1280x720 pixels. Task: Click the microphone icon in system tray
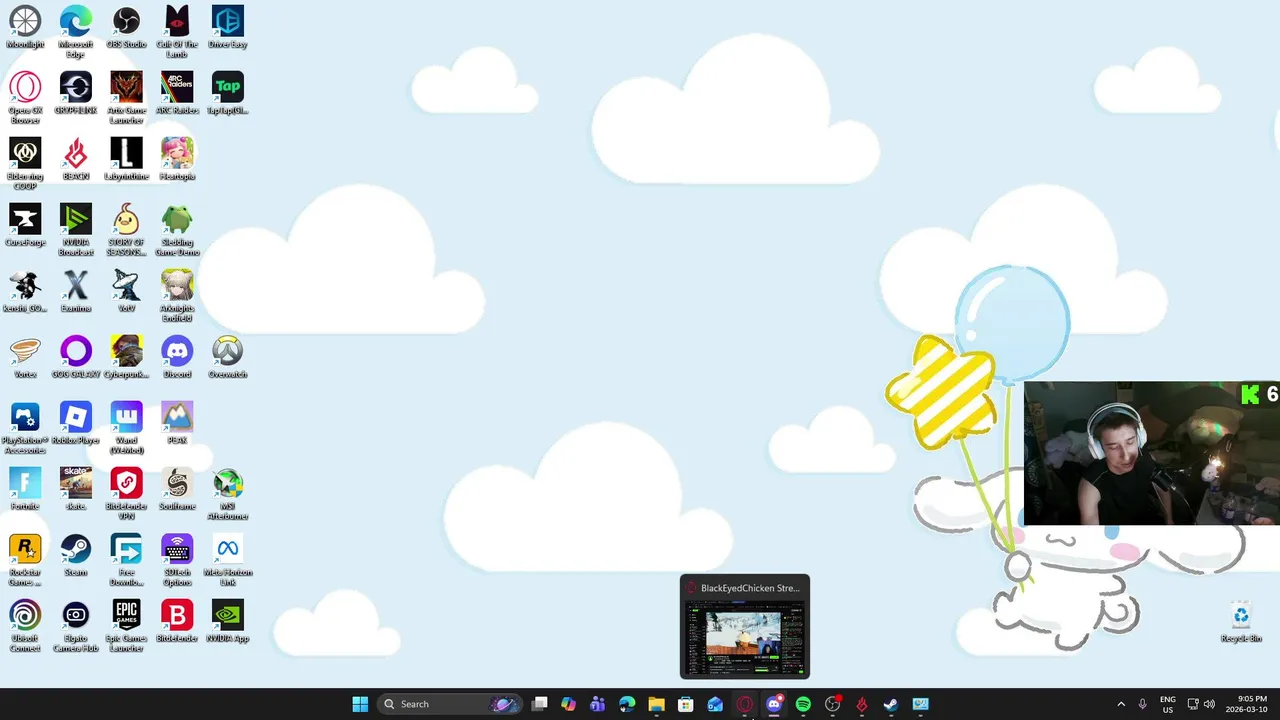click(x=1143, y=704)
